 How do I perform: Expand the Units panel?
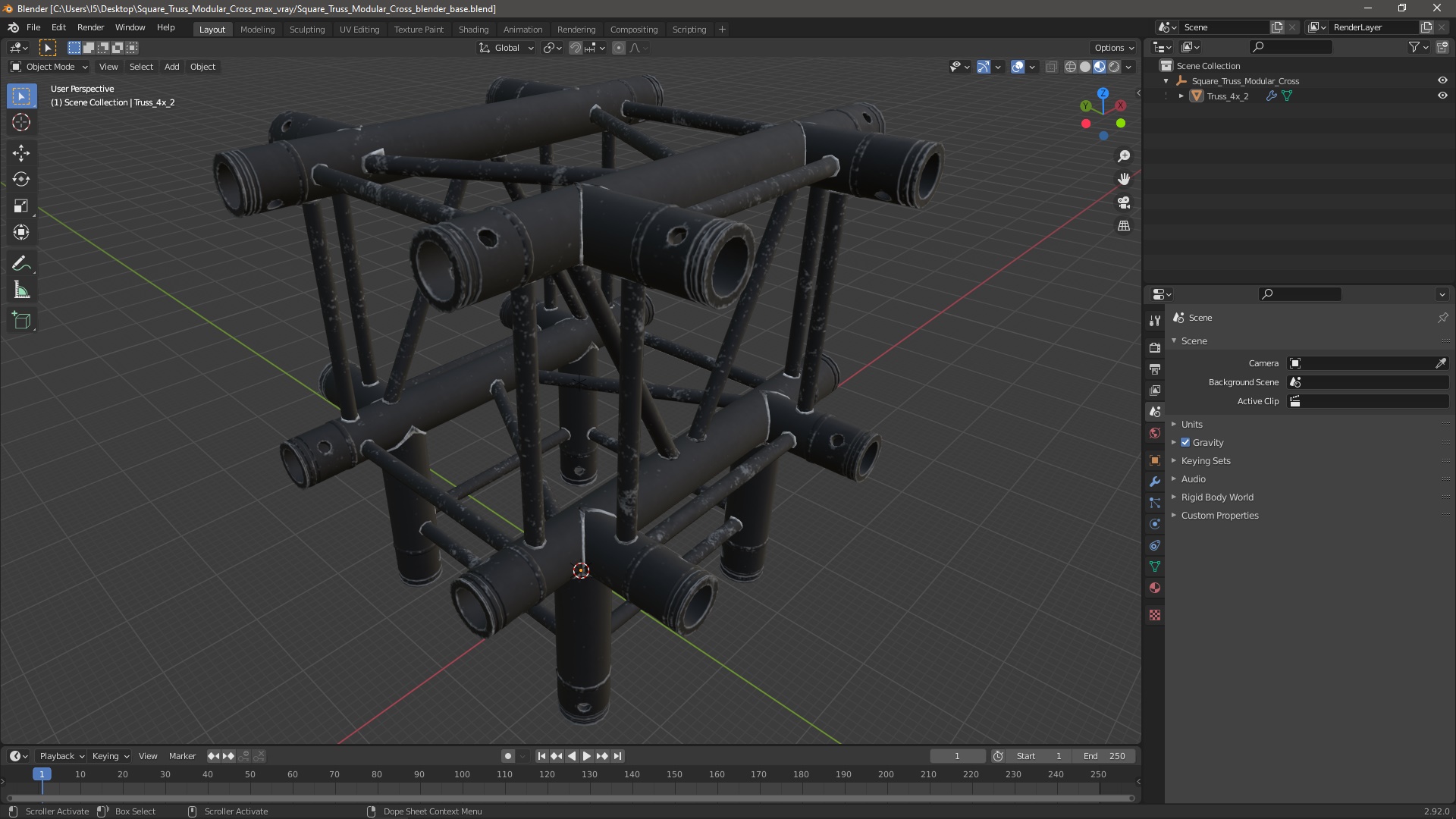point(1191,424)
